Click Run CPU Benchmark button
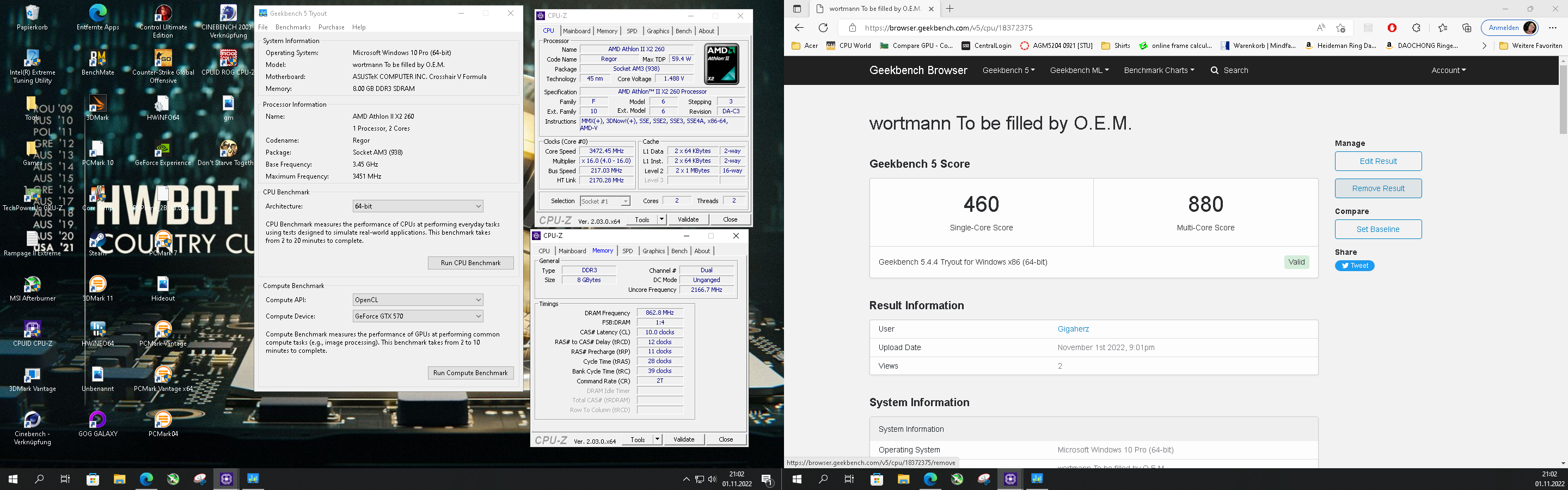 [470, 263]
